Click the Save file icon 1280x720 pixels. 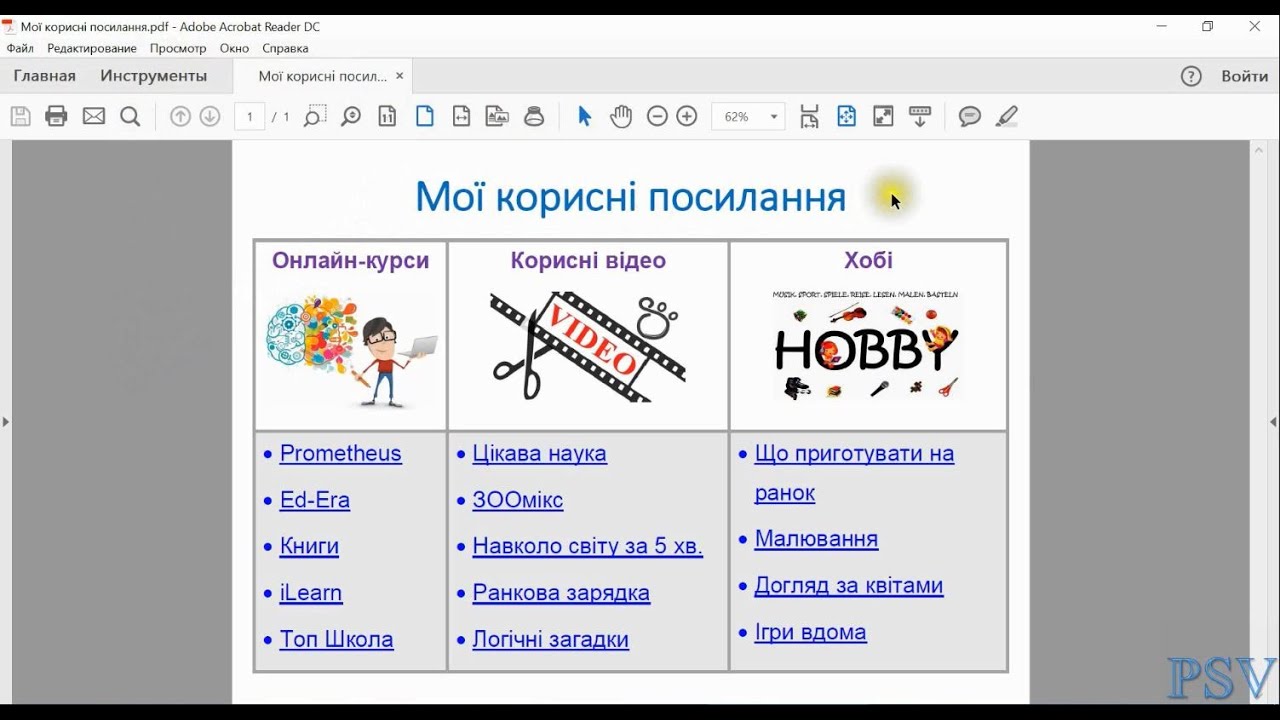coord(20,117)
